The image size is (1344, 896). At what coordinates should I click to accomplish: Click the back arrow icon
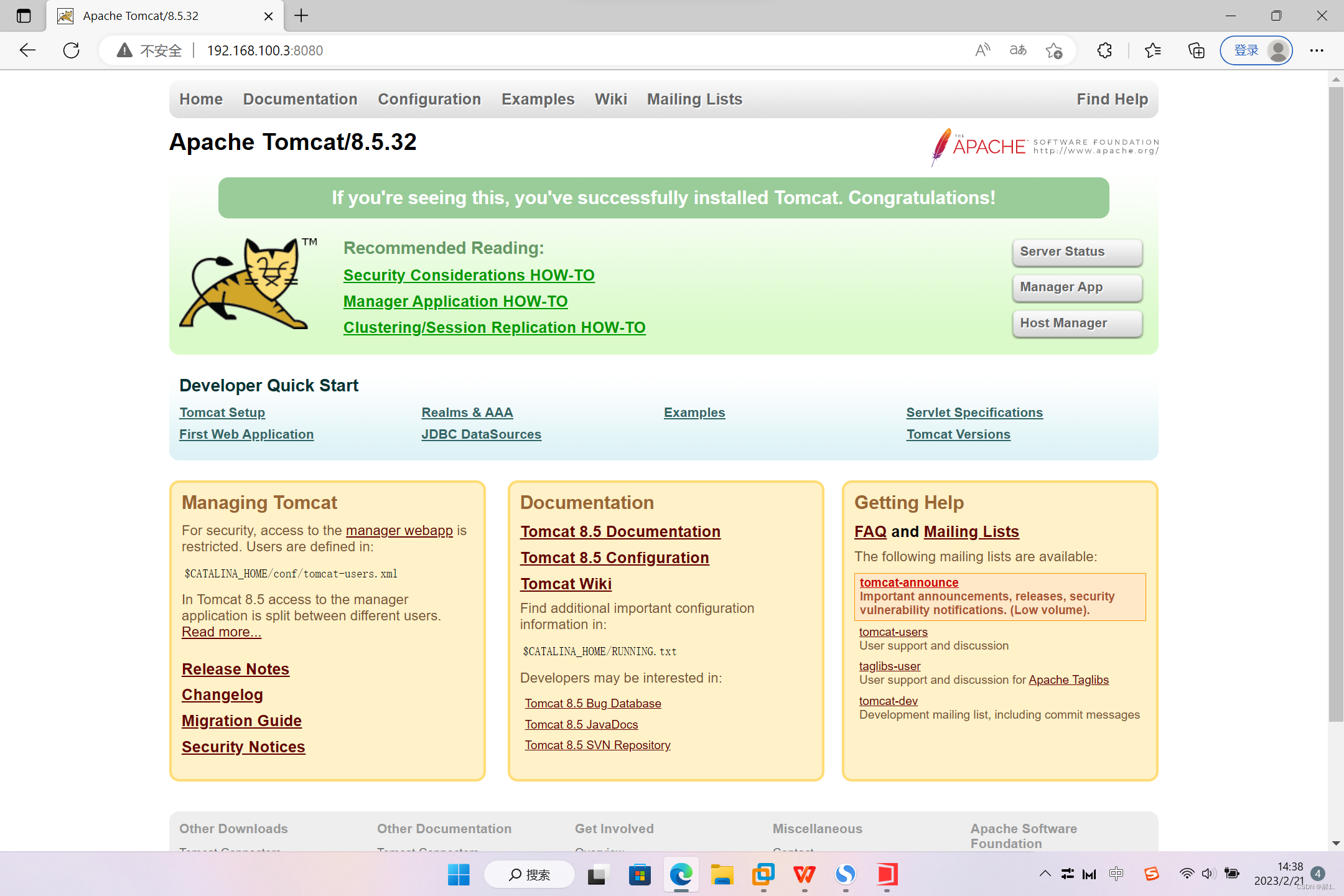point(27,50)
